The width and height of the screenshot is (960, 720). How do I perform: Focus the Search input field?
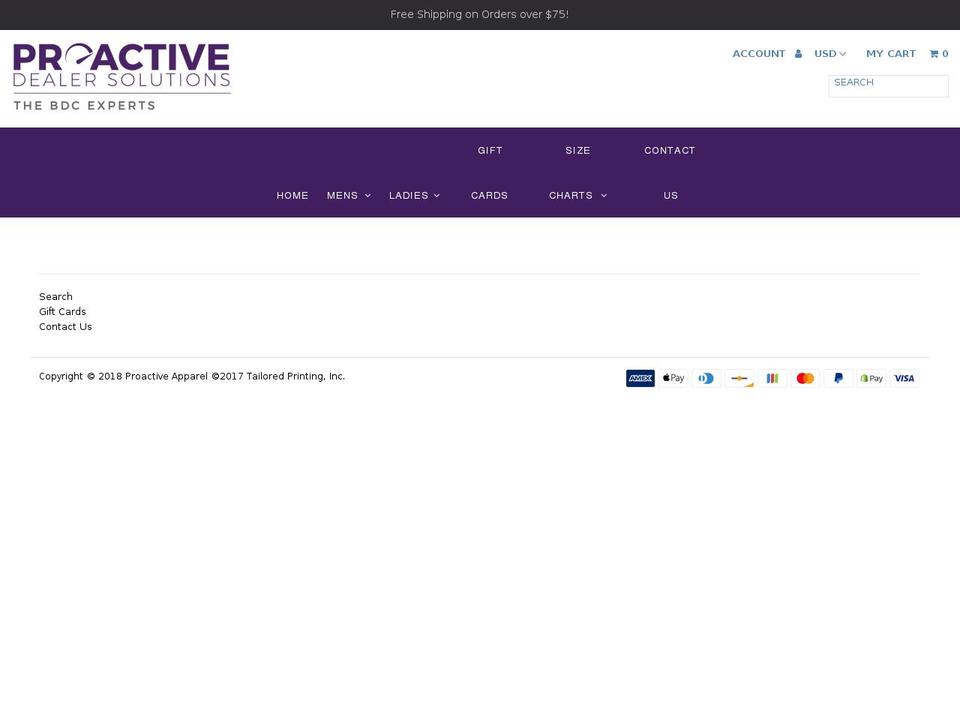point(888,86)
